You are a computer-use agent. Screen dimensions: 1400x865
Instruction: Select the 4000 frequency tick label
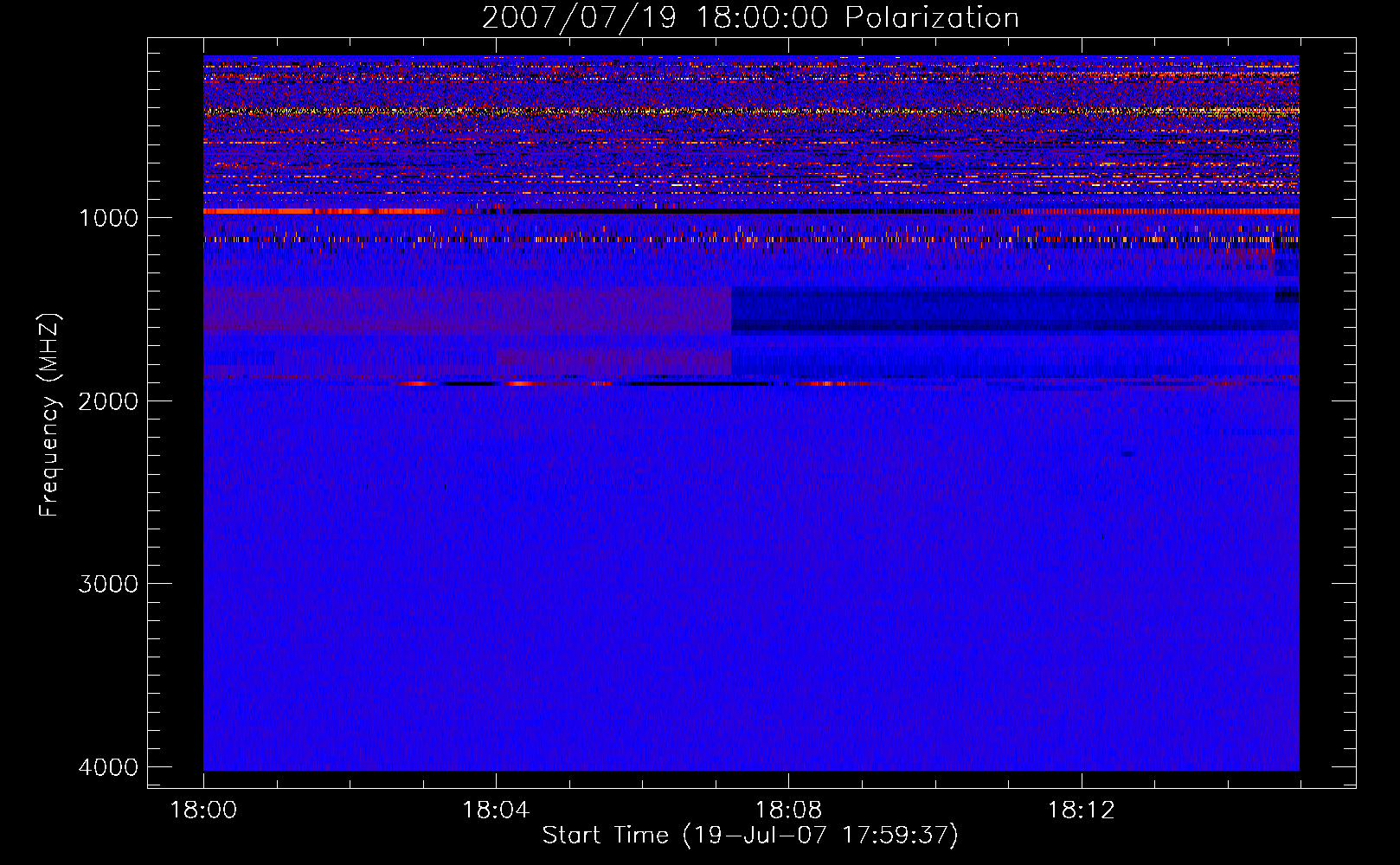(x=108, y=767)
